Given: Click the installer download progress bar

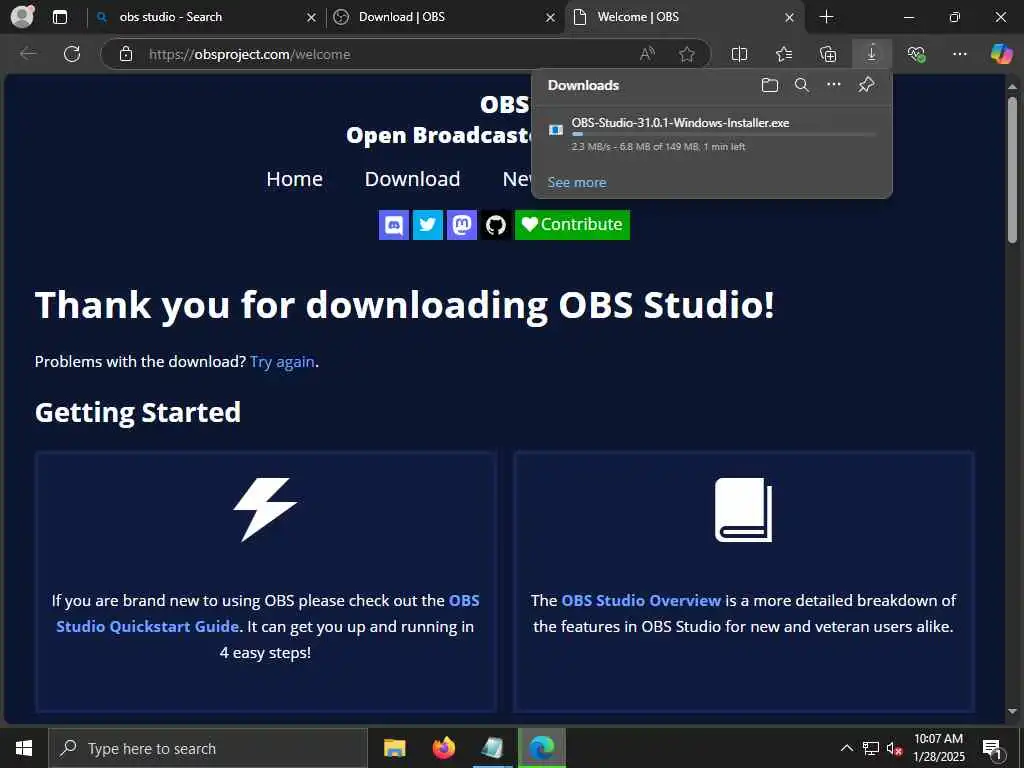Looking at the screenshot, I should pyautogui.click(x=724, y=135).
